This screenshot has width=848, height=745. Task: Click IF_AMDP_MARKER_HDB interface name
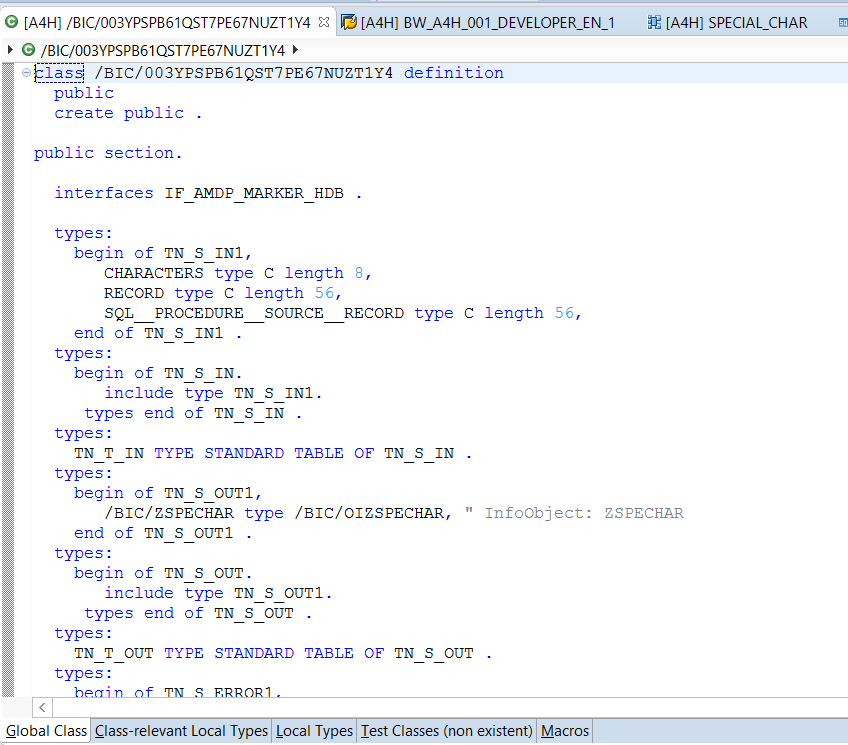click(x=254, y=193)
